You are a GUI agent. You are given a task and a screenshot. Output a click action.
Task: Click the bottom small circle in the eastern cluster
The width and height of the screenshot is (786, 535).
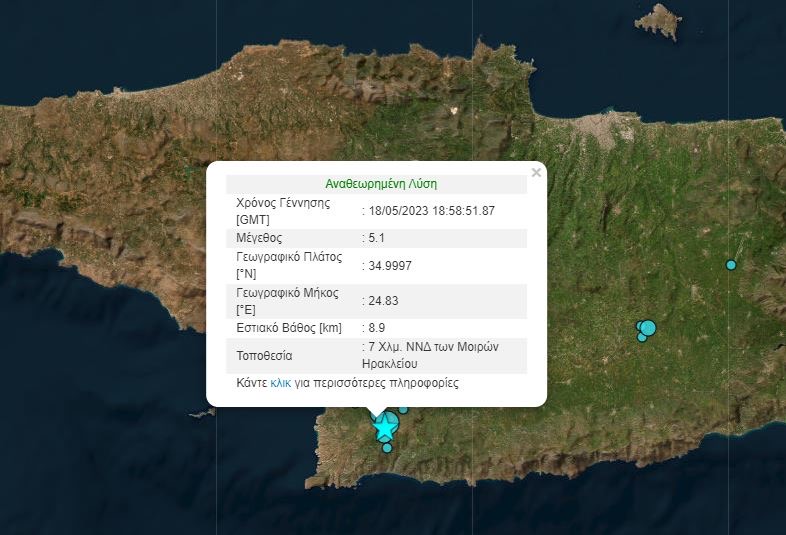[x=642, y=338]
